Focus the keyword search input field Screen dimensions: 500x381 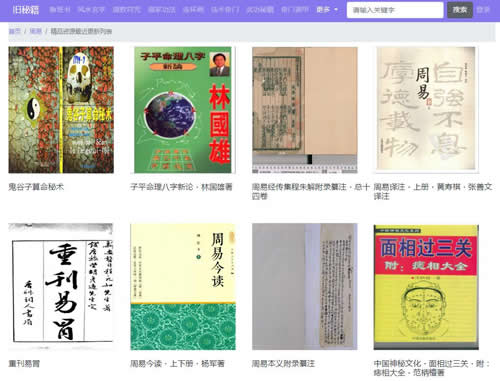click(x=395, y=10)
